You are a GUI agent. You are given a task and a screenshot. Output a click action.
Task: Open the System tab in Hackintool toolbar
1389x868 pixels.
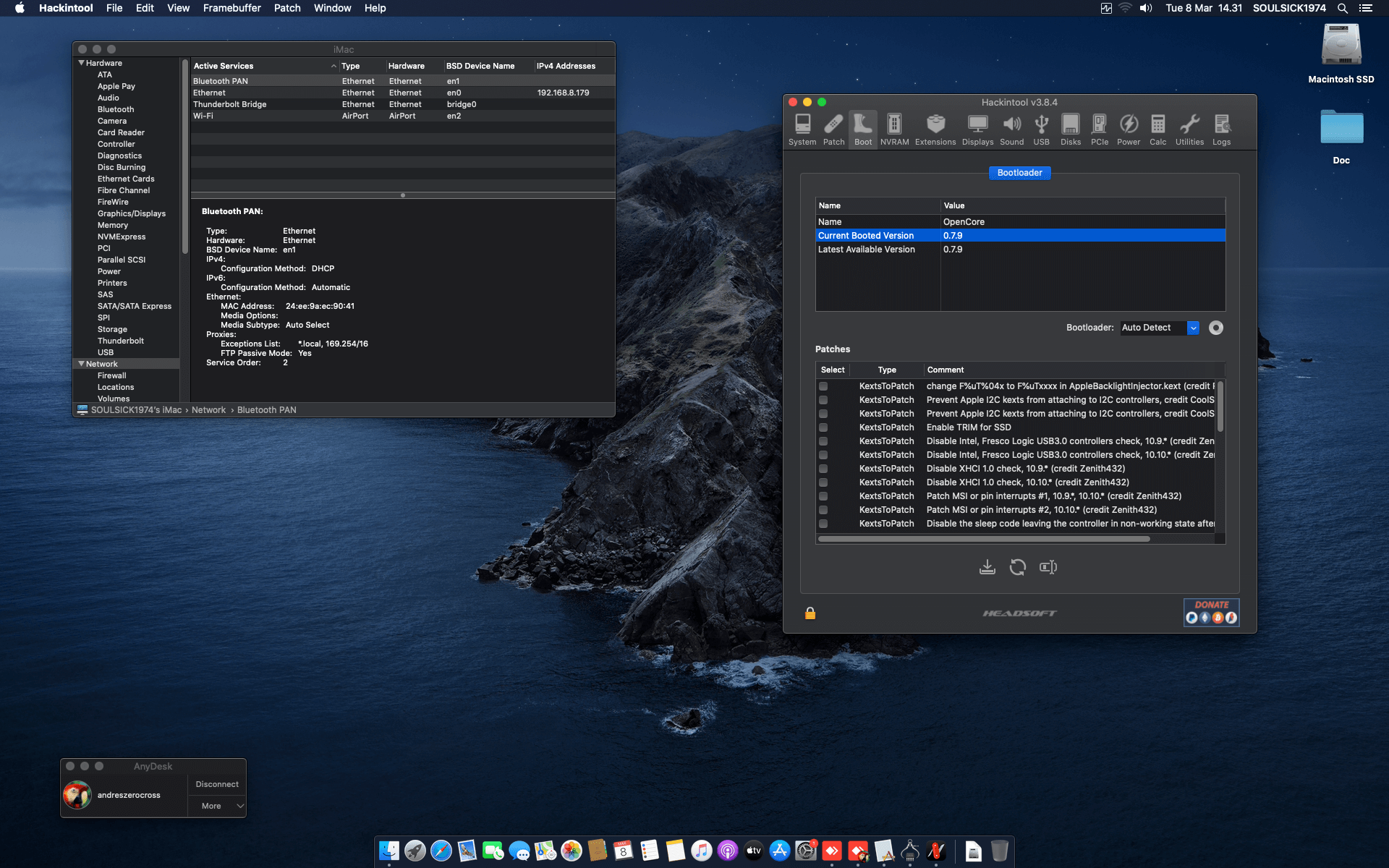[802, 129]
